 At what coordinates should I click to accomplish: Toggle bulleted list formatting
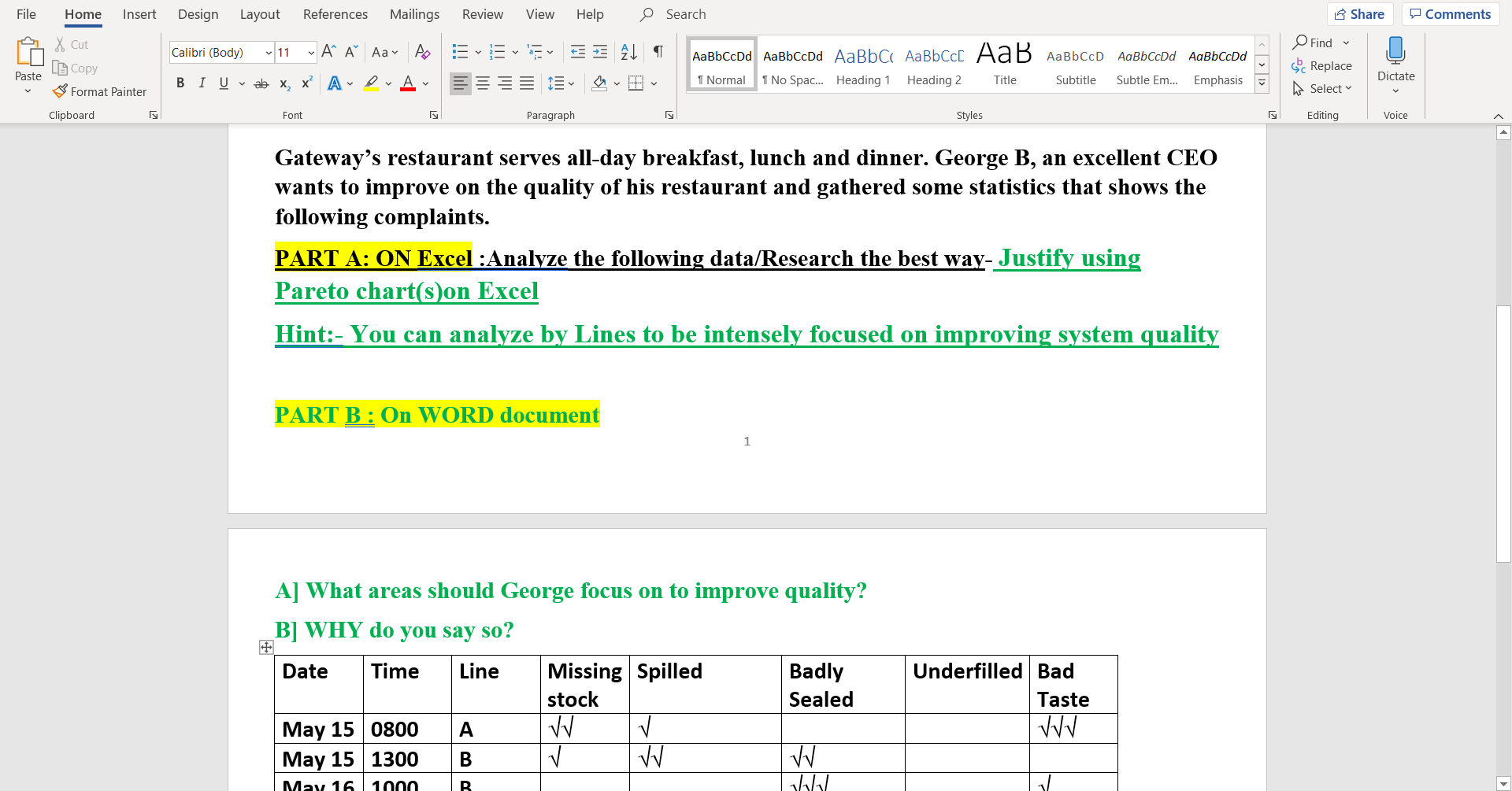click(x=459, y=51)
